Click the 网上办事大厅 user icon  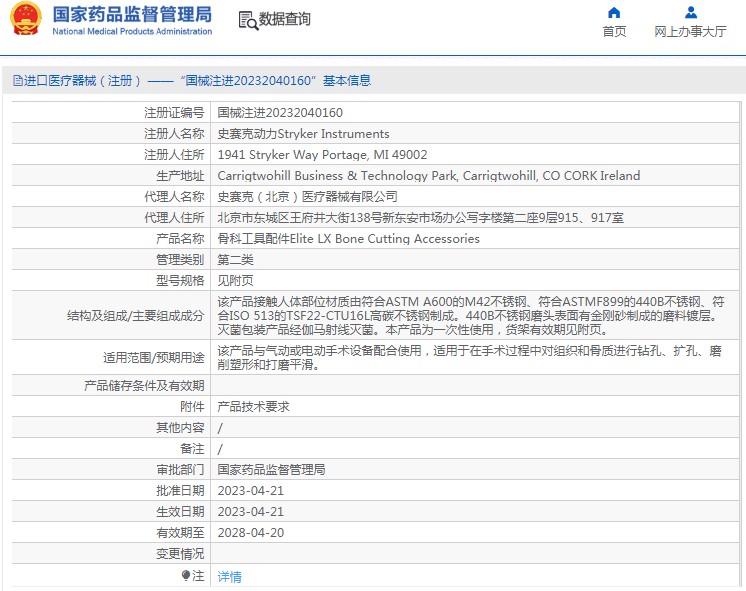click(x=691, y=12)
